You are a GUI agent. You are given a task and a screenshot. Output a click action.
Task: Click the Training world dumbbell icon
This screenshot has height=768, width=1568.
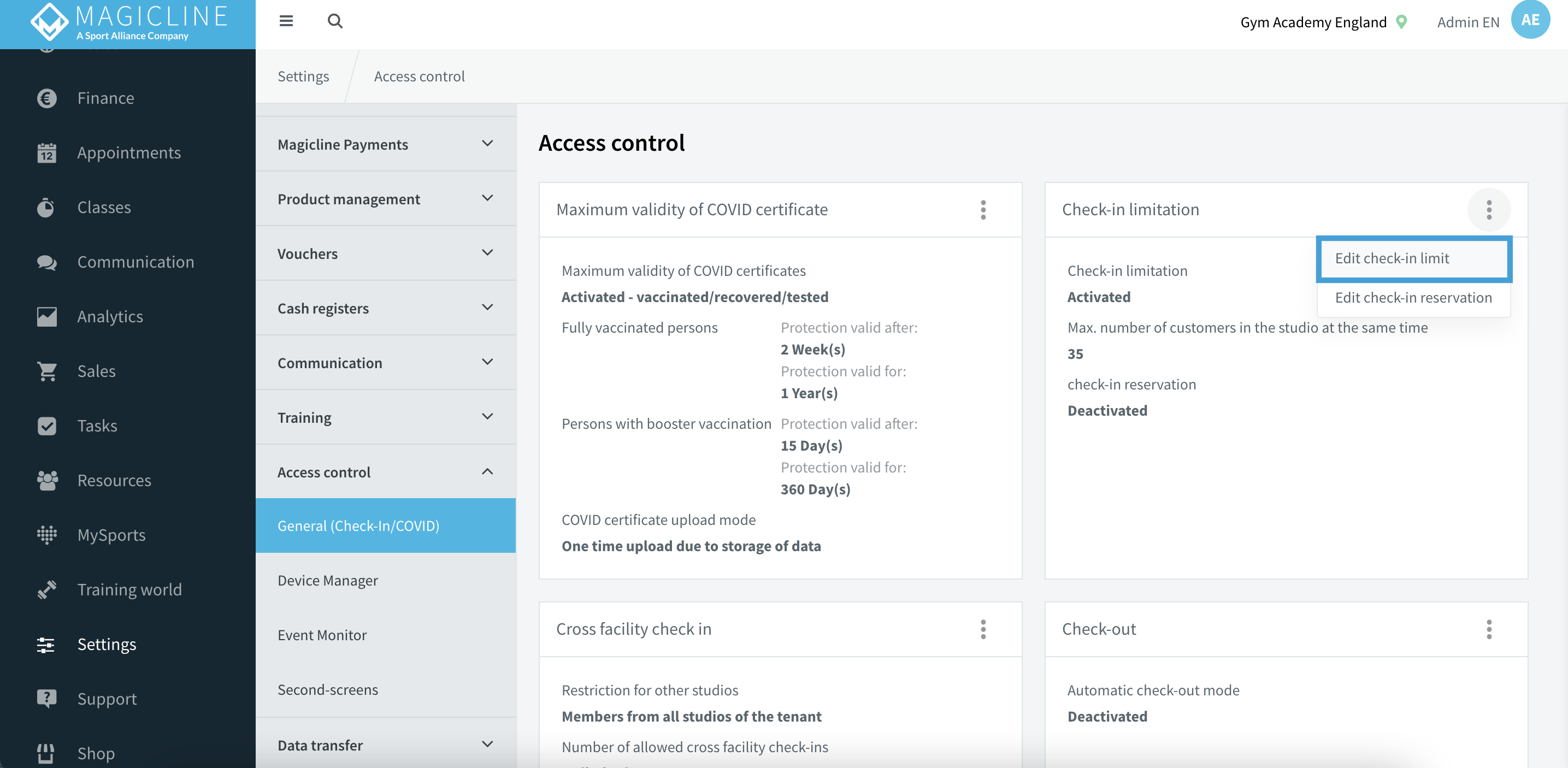(x=47, y=590)
